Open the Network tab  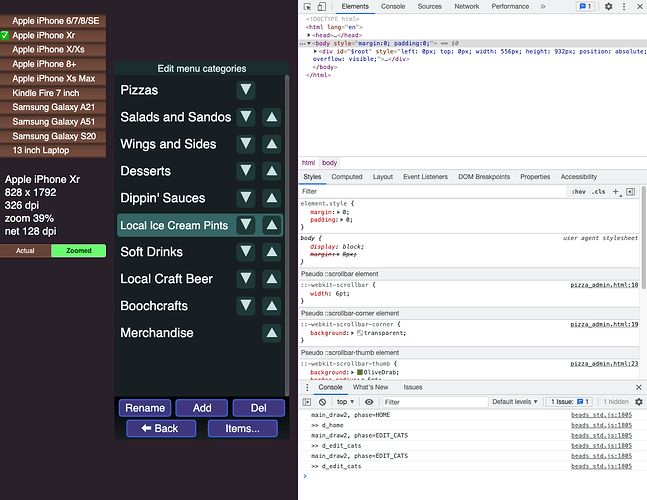[x=467, y=7]
